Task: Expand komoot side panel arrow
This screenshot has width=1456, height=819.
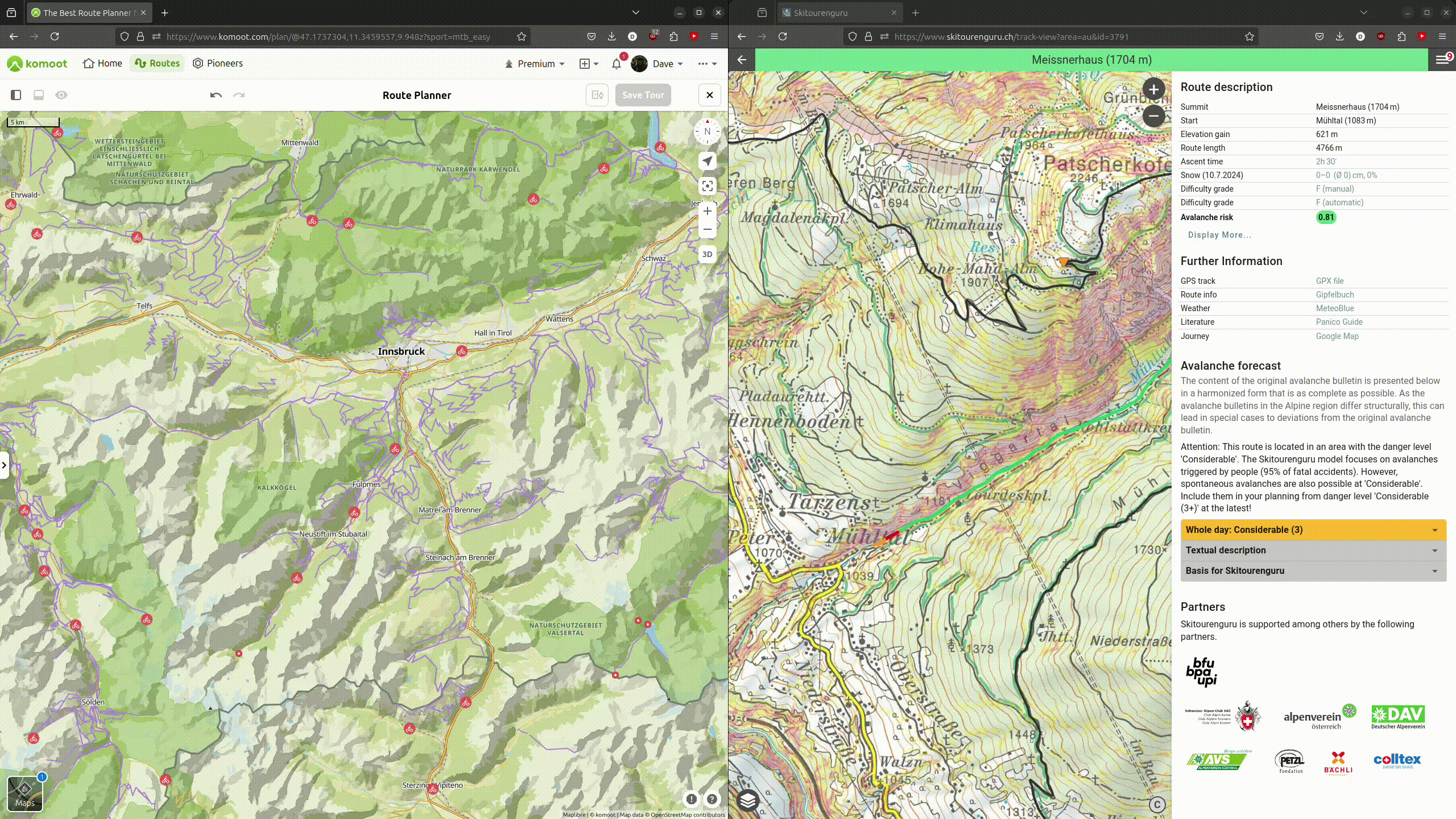Action: (x=4, y=465)
